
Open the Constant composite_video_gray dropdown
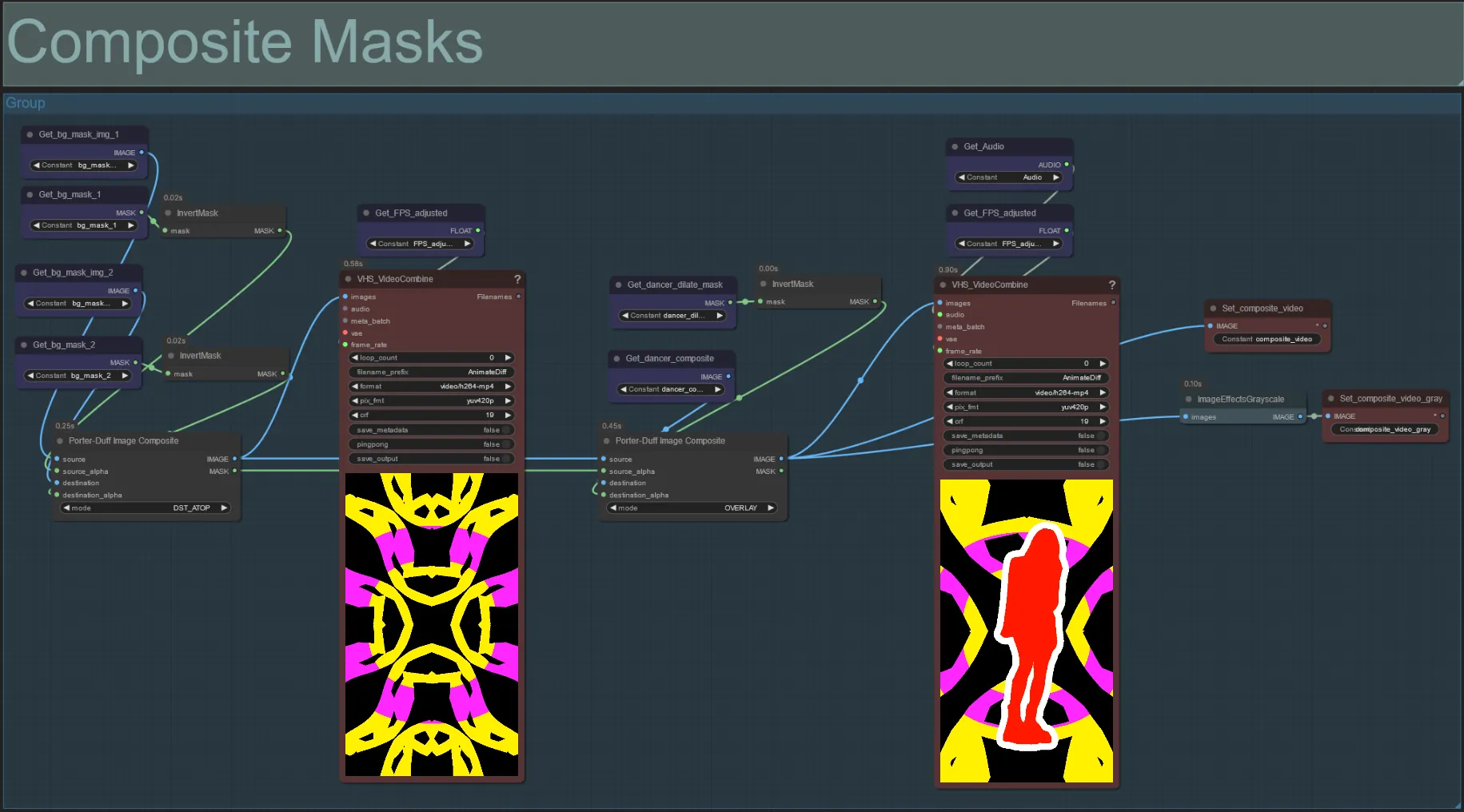click(1385, 429)
